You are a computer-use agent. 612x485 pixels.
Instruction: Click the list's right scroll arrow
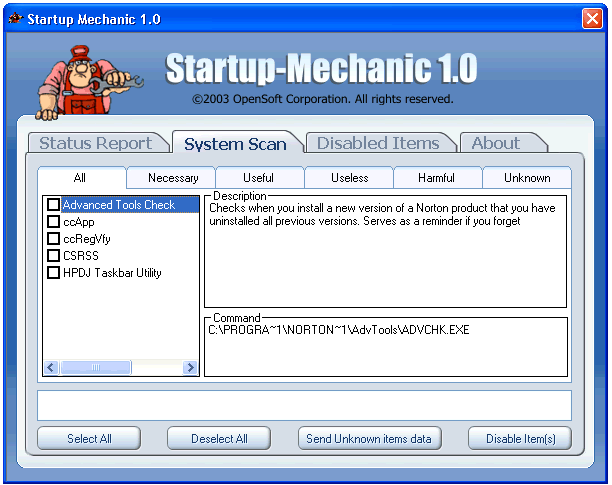pos(190,367)
